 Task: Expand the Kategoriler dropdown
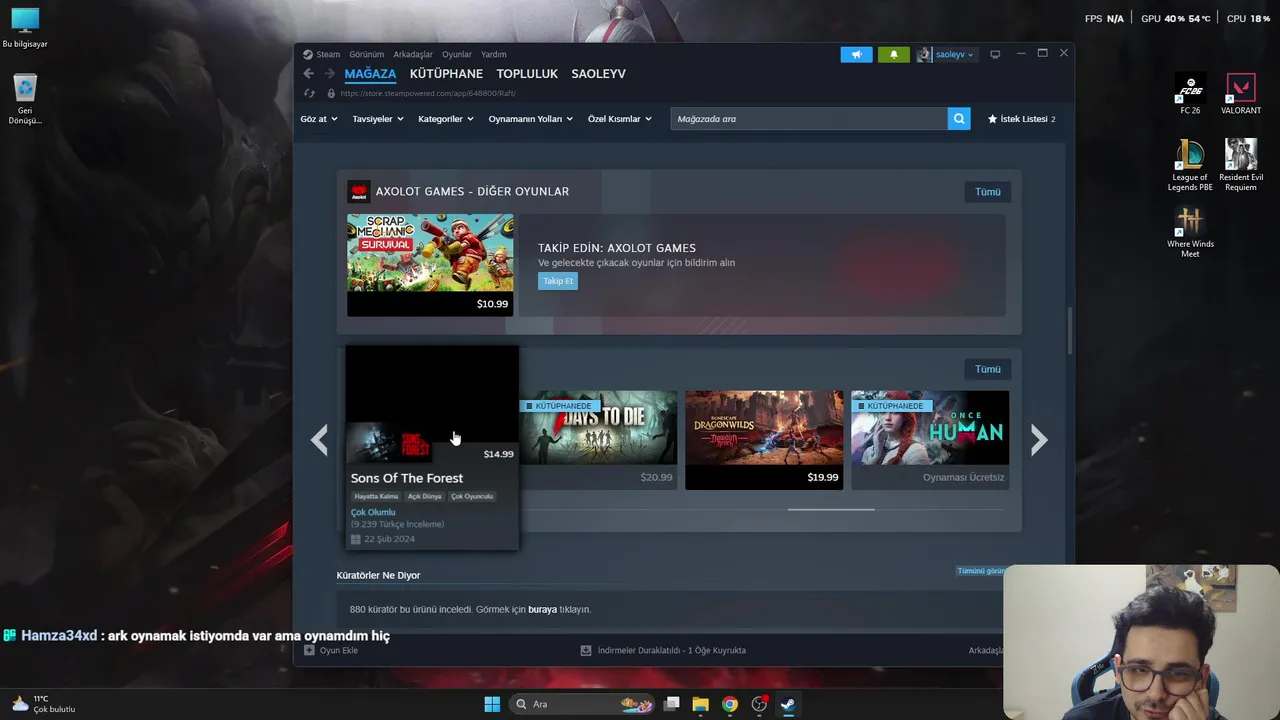coord(446,119)
